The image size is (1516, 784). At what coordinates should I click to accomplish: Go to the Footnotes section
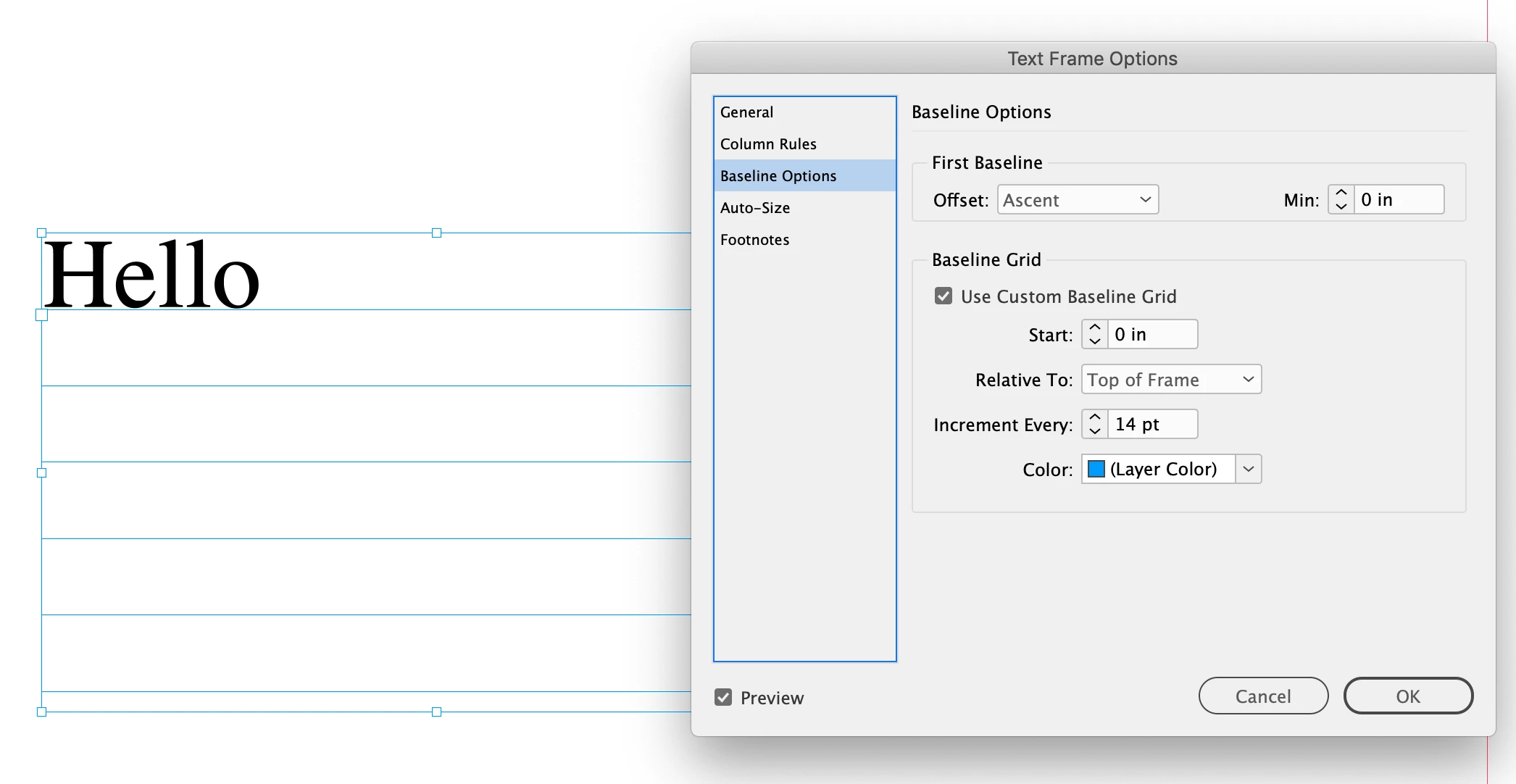pyautogui.click(x=754, y=240)
